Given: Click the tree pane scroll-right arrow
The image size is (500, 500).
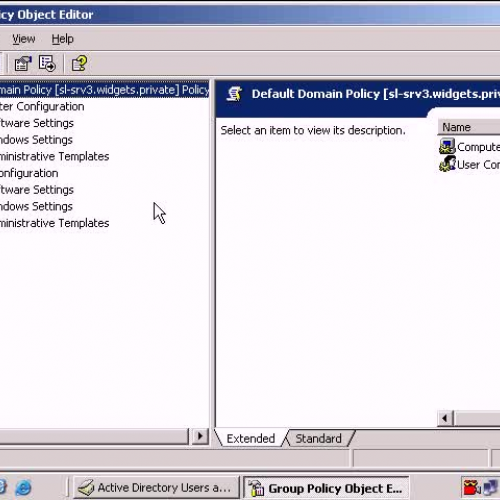Looking at the screenshot, I should pos(200,436).
